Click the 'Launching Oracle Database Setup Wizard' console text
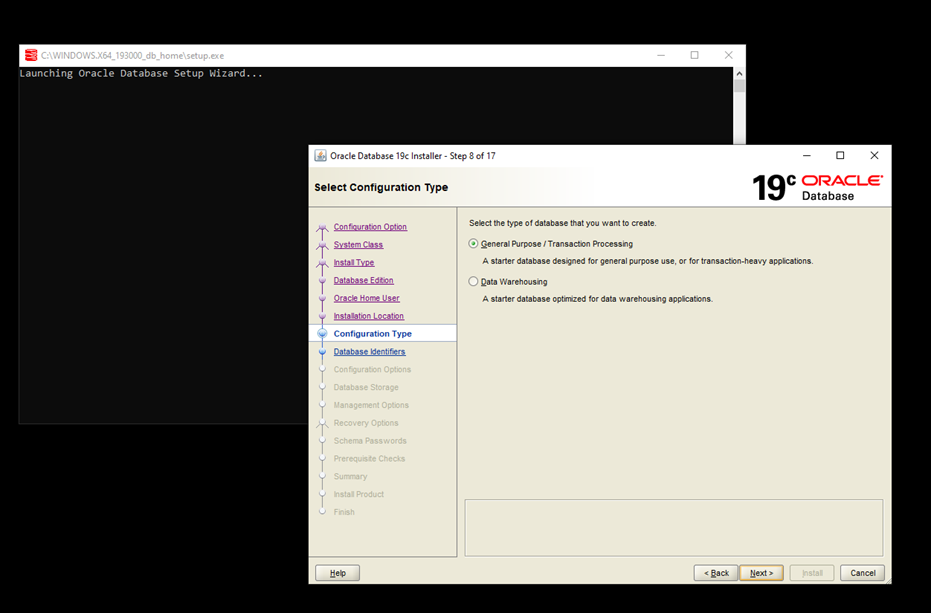 (141, 74)
